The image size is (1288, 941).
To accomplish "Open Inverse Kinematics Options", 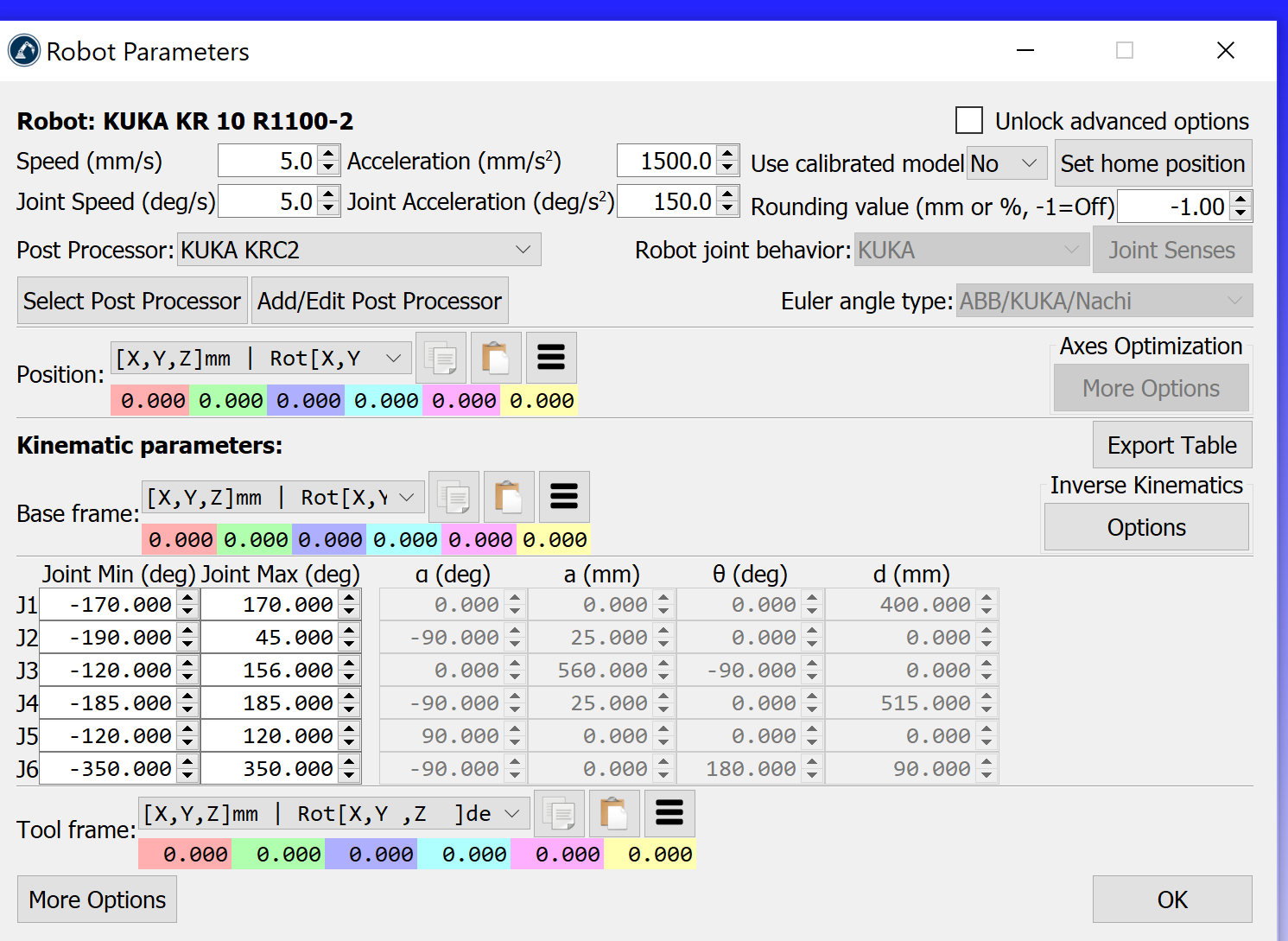I will pyautogui.click(x=1145, y=527).
